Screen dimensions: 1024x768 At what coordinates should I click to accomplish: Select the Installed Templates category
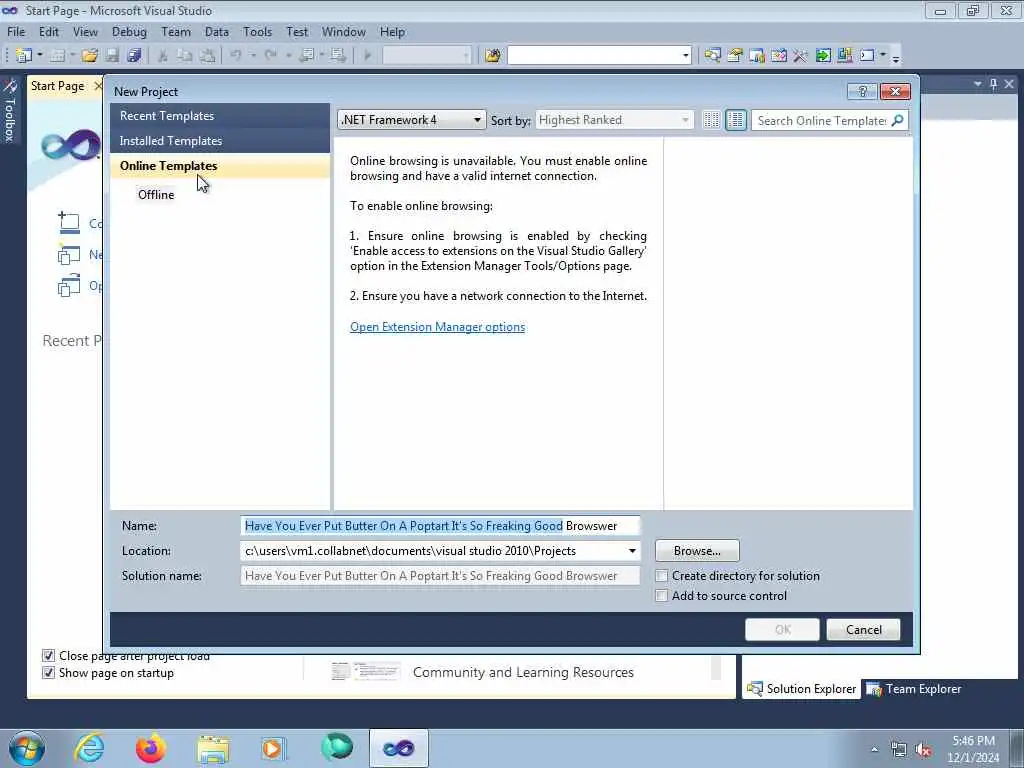(x=220, y=140)
